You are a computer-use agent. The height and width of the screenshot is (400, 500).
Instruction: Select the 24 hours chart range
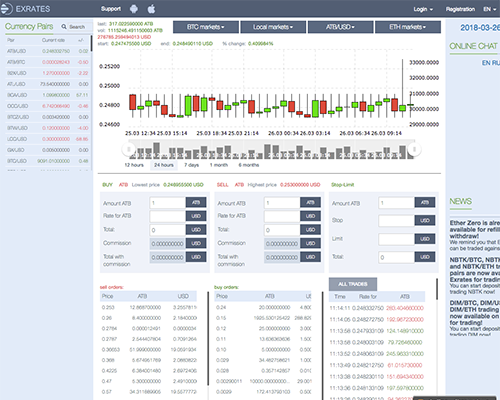[164, 165]
